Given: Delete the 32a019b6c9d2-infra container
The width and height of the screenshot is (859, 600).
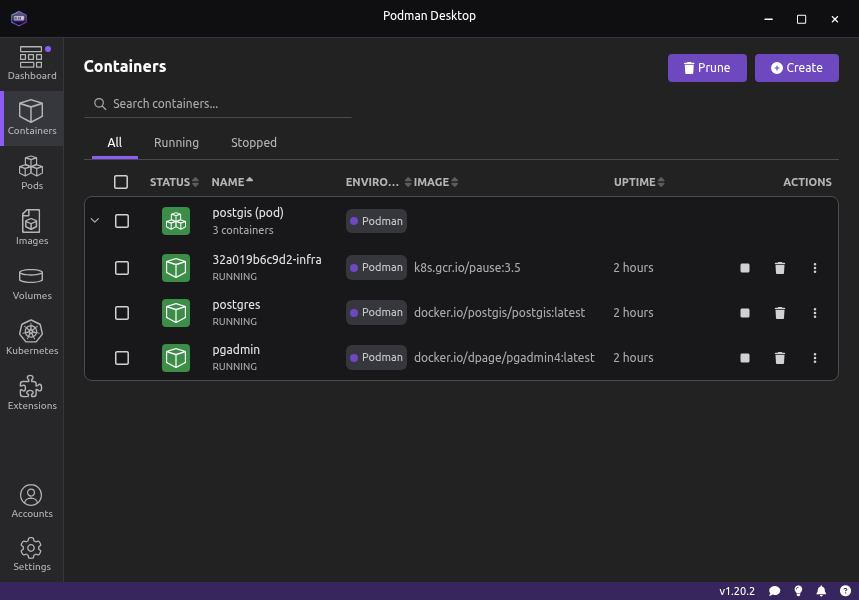Looking at the screenshot, I should click(780, 268).
